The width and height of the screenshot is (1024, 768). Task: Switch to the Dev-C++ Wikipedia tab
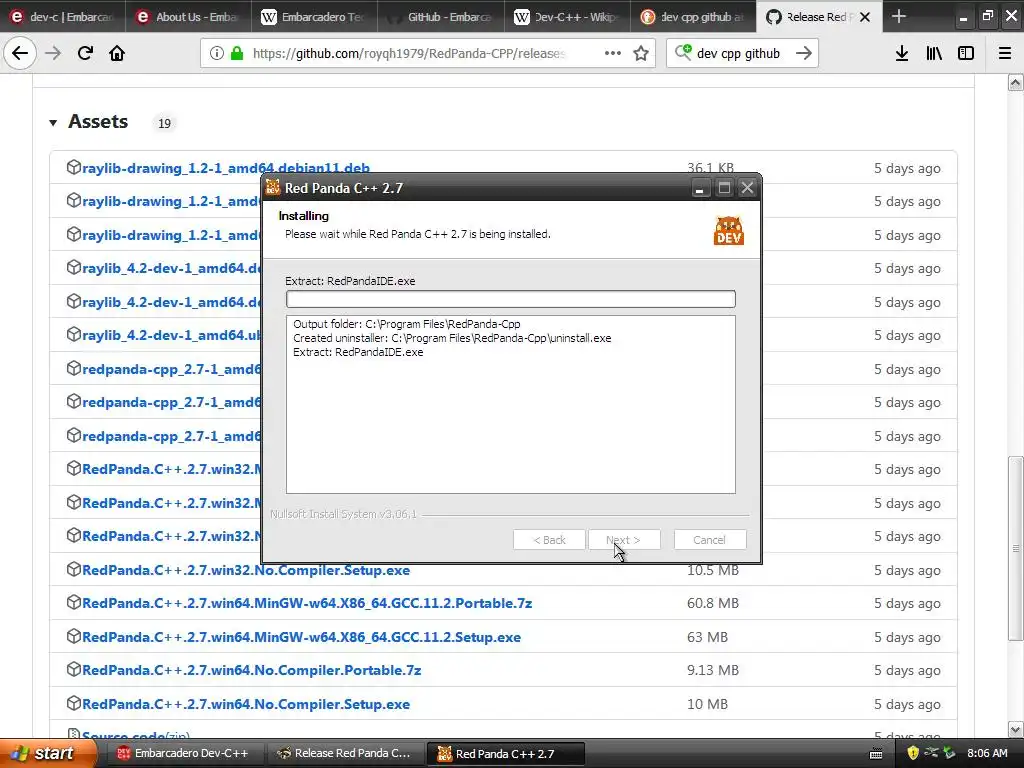tap(567, 17)
